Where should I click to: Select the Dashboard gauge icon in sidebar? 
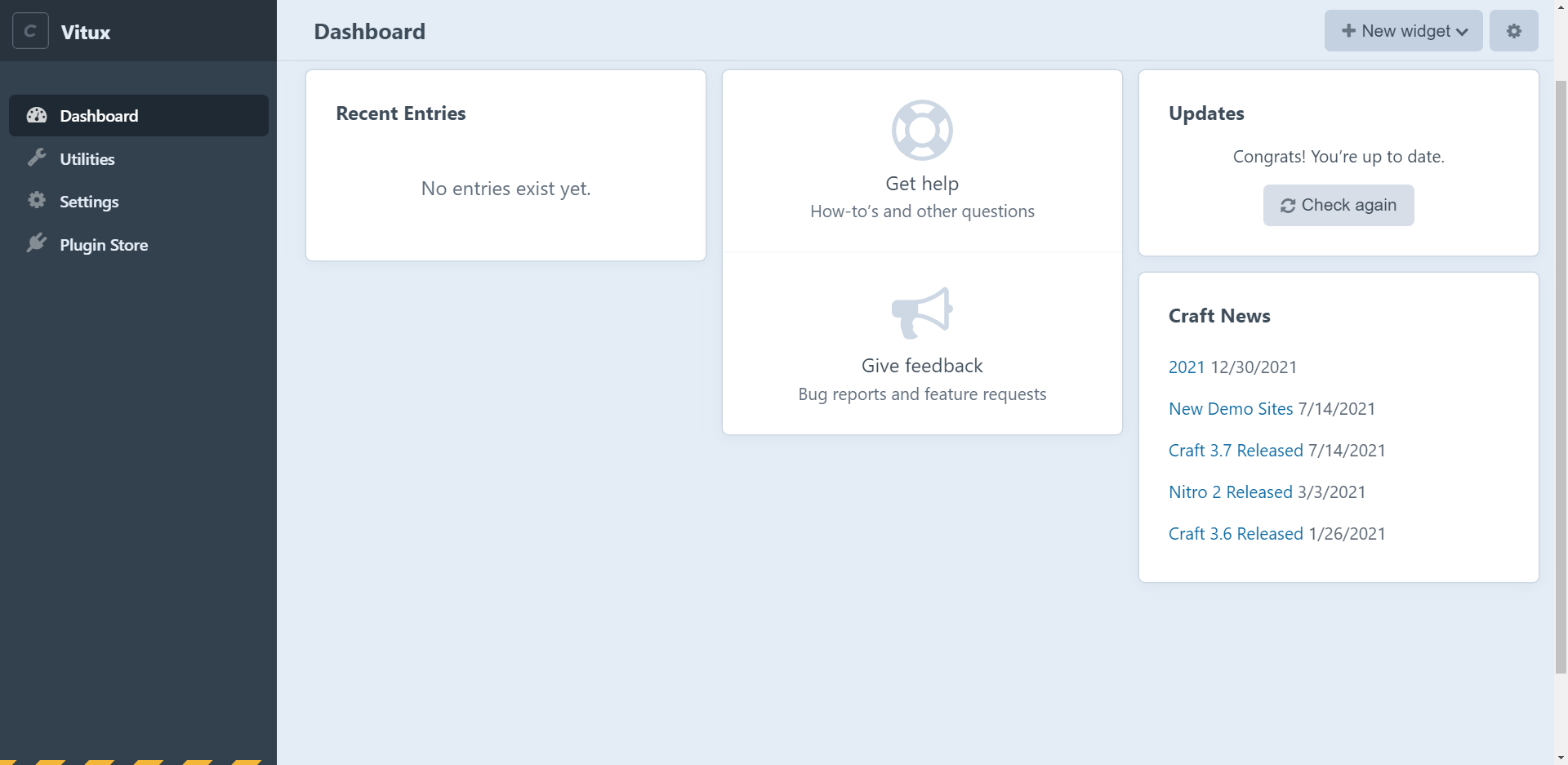click(36, 115)
